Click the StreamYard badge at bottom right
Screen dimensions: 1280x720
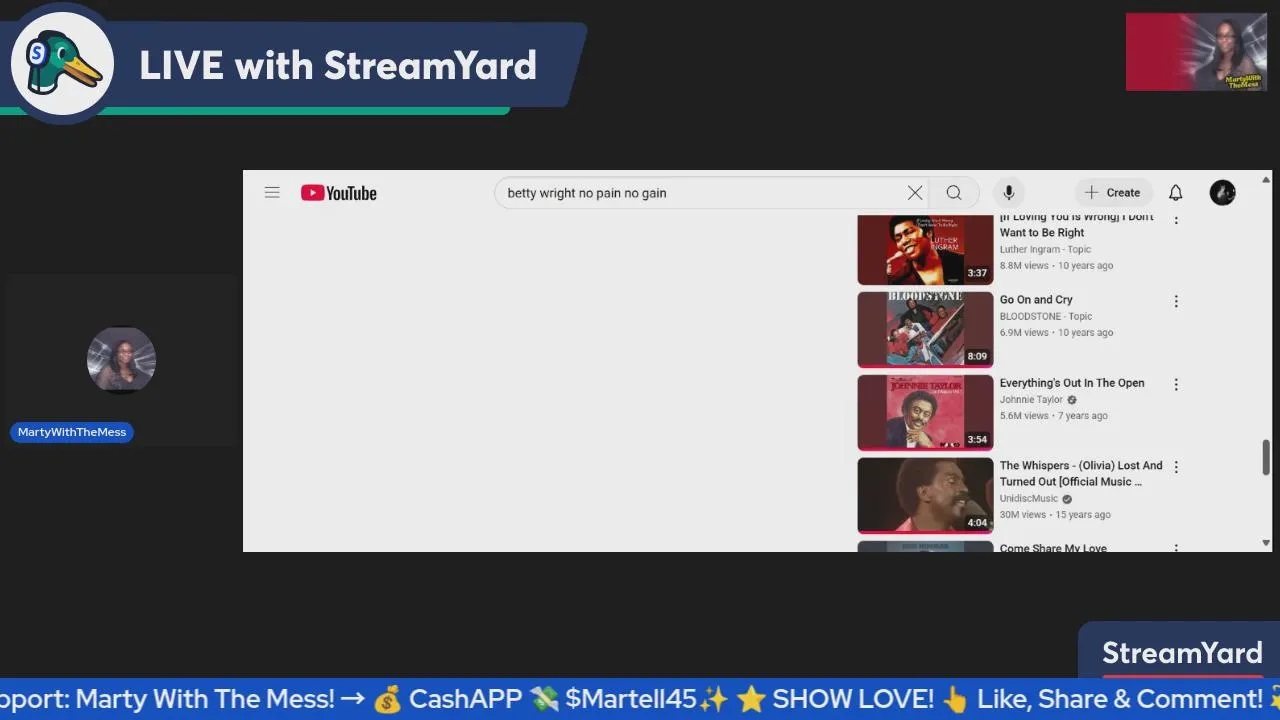pyautogui.click(x=1182, y=652)
